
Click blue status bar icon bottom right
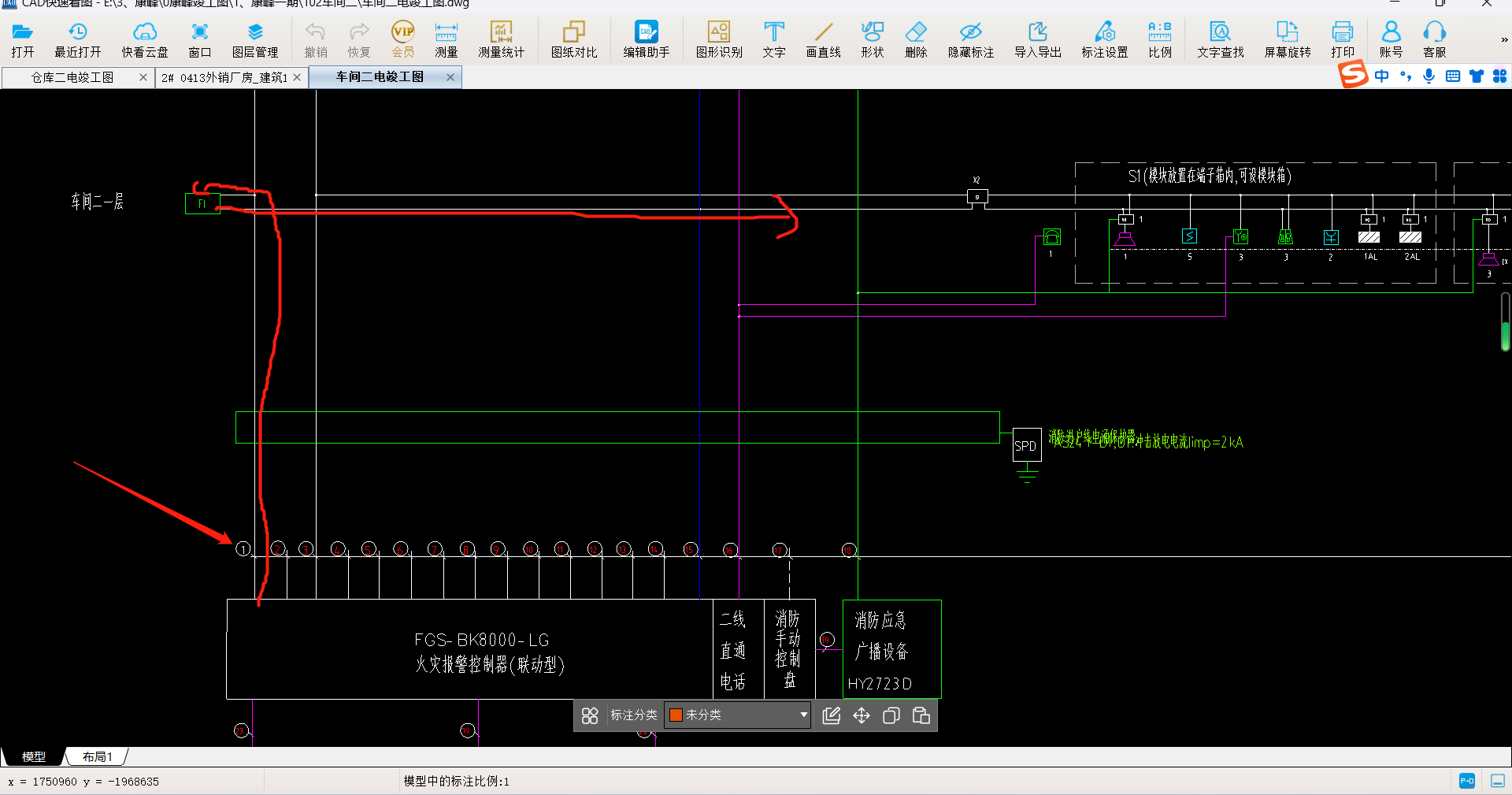pos(1467,781)
